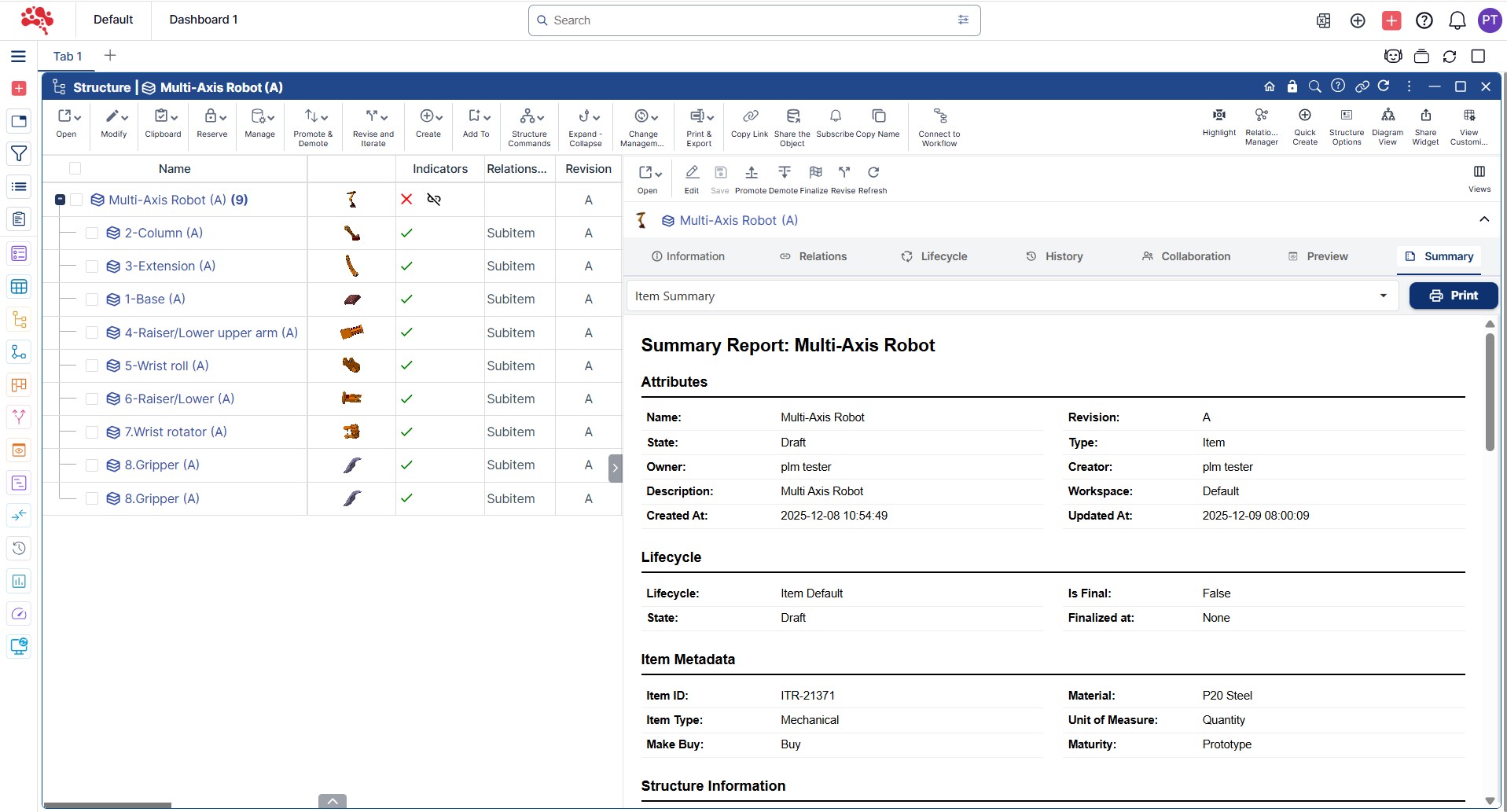Click the Edit pencil in detail panel
The width and height of the screenshot is (1507, 812).
(692, 173)
